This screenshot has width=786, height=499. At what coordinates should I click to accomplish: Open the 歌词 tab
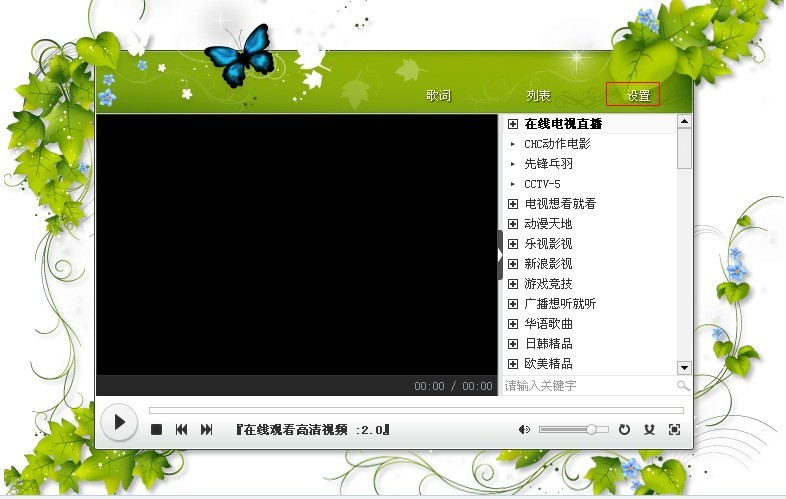(x=439, y=95)
